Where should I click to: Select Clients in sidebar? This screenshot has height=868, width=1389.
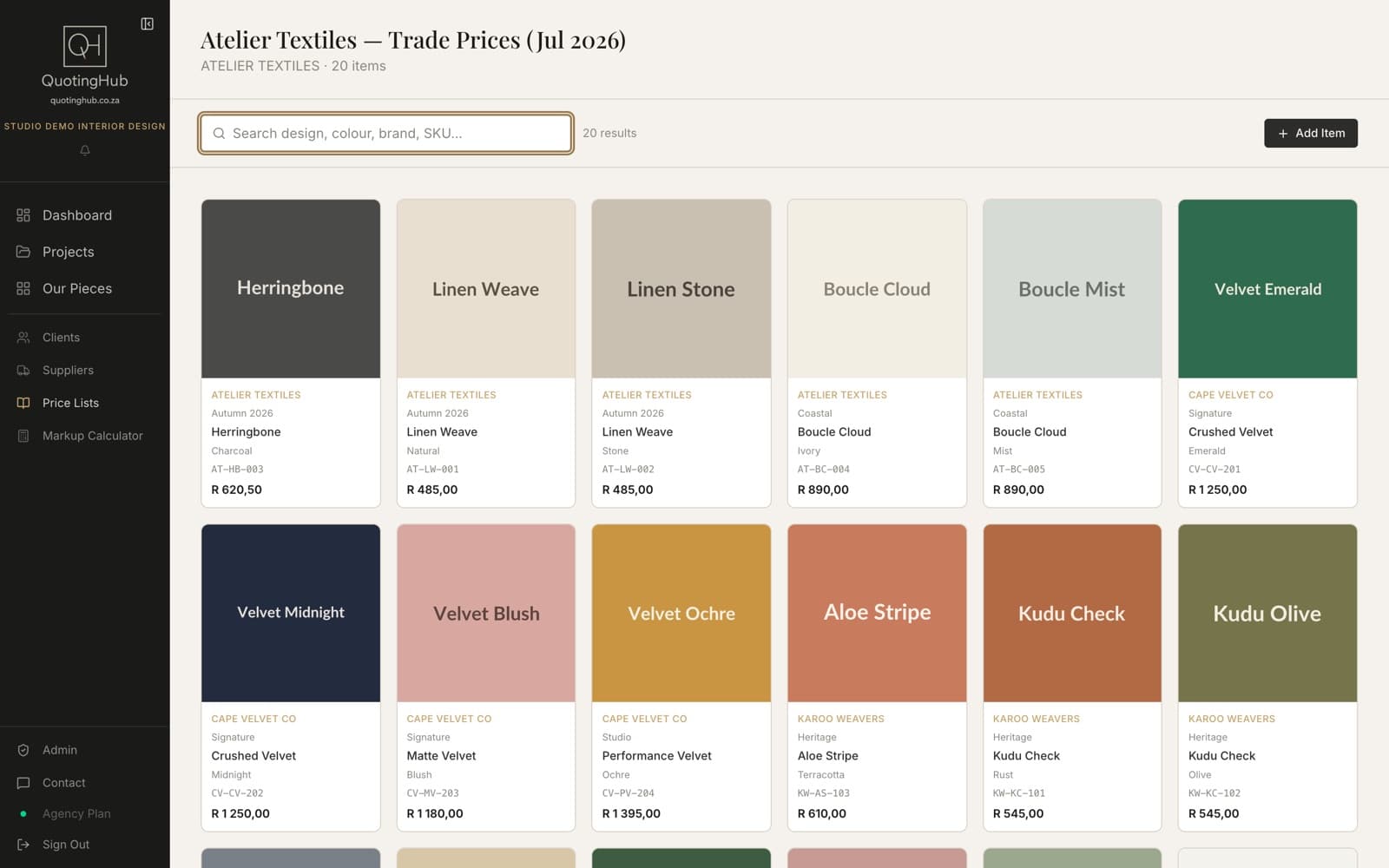click(85, 337)
